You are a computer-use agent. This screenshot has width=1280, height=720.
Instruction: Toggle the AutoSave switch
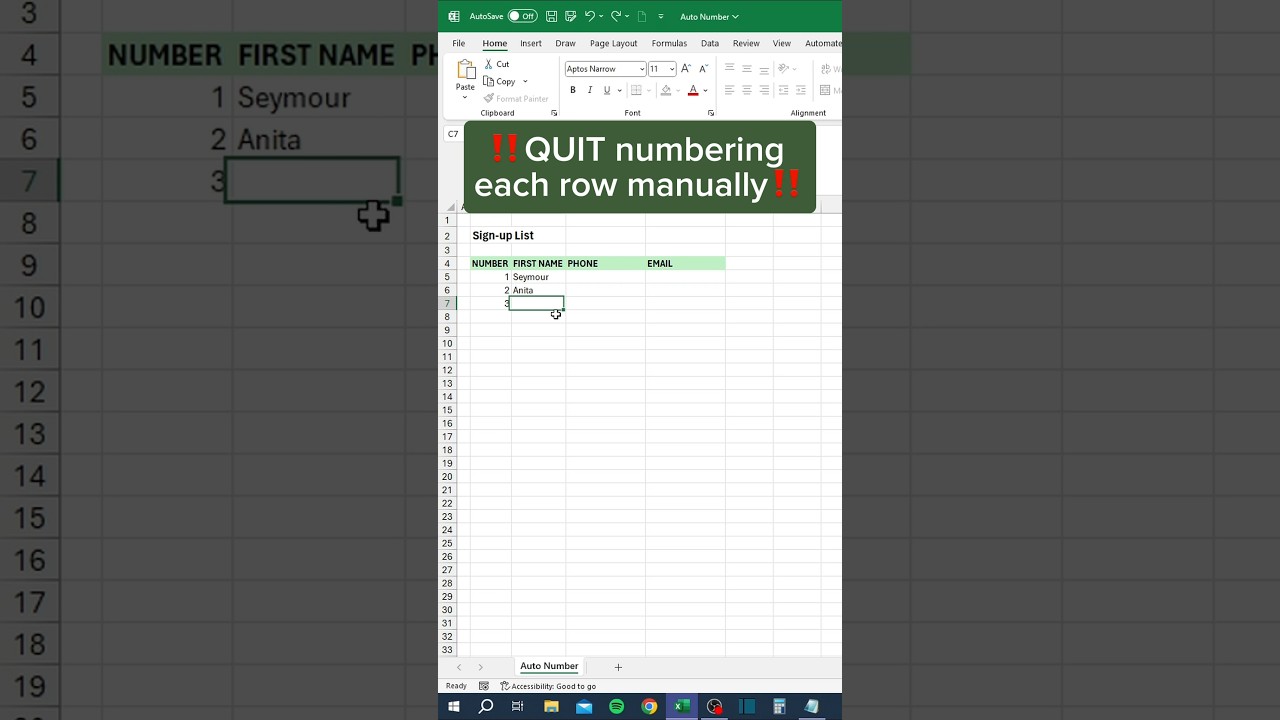tap(522, 16)
